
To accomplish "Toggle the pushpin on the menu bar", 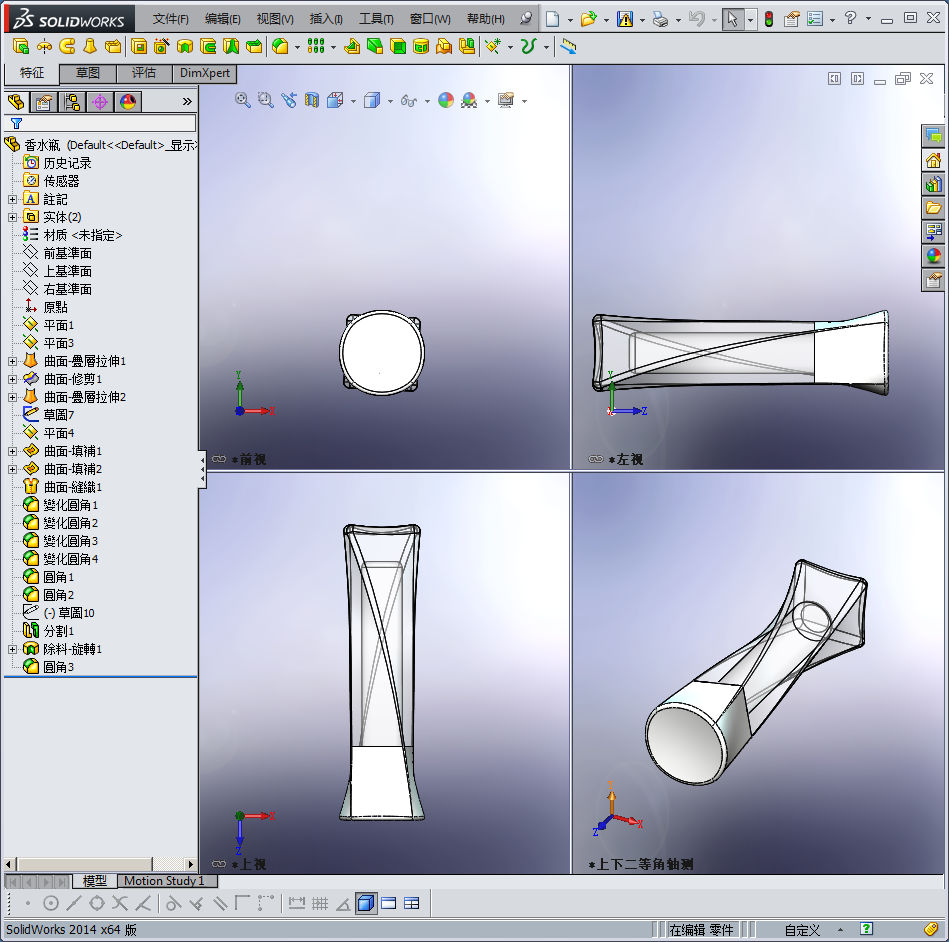I will [x=526, y=19].
